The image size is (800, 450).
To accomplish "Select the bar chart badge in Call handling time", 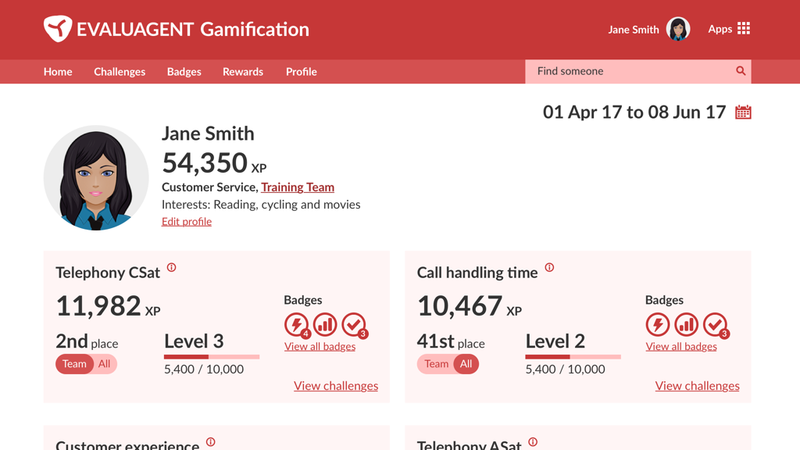I will pos(686,324).
